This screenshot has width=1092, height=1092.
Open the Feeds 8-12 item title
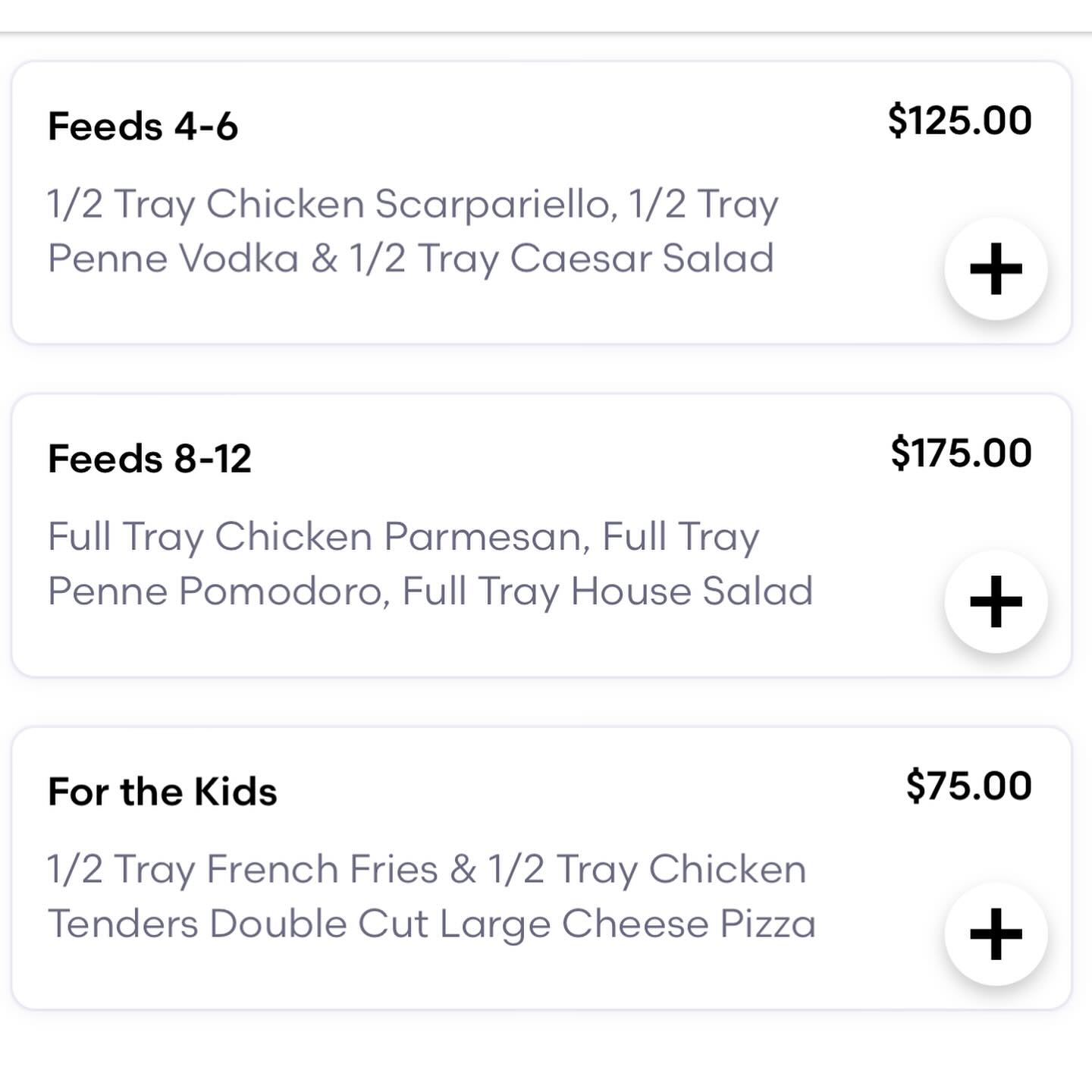tap(149, 459)
